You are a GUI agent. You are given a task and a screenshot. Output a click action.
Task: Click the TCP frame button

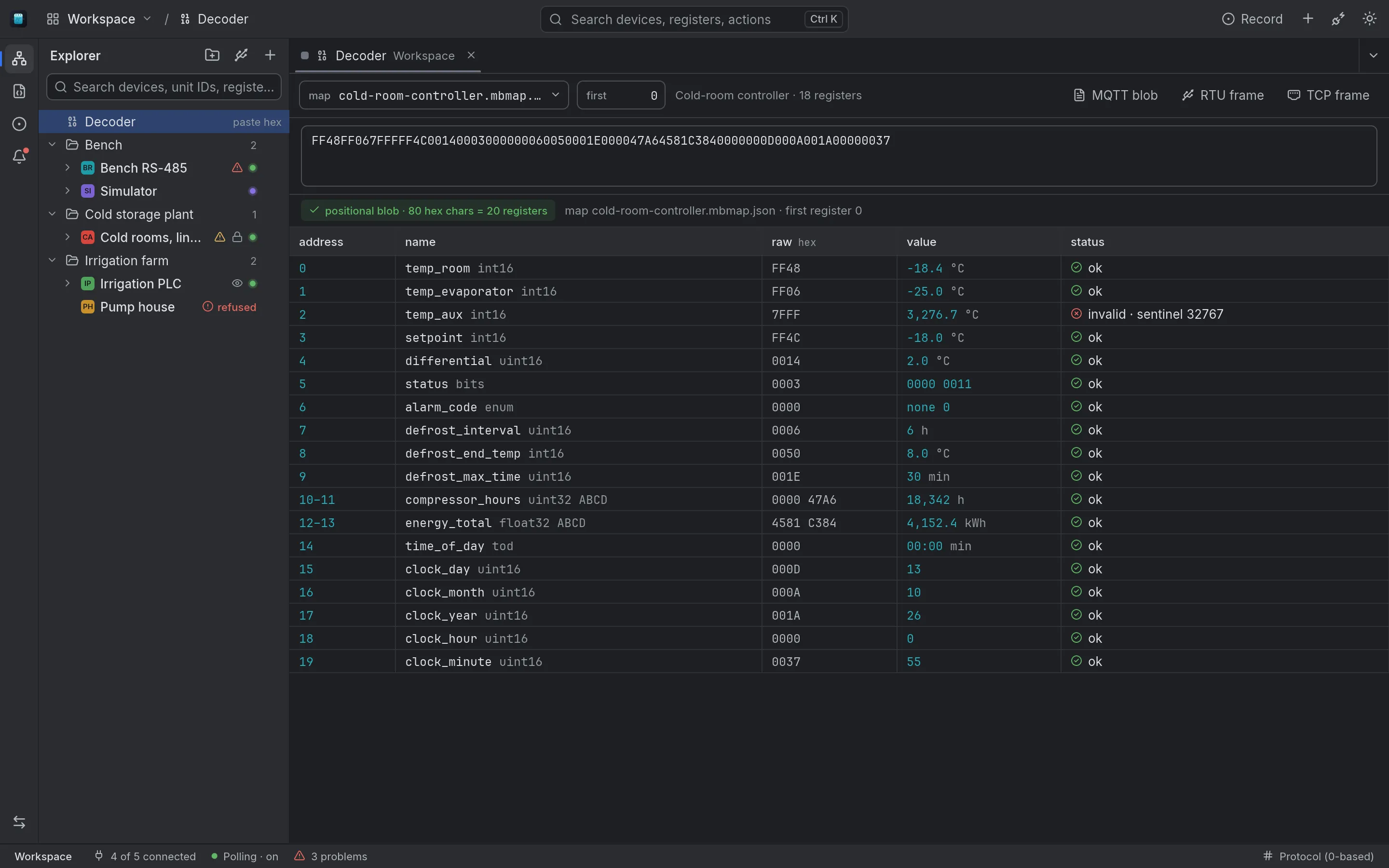point(1328,95)
